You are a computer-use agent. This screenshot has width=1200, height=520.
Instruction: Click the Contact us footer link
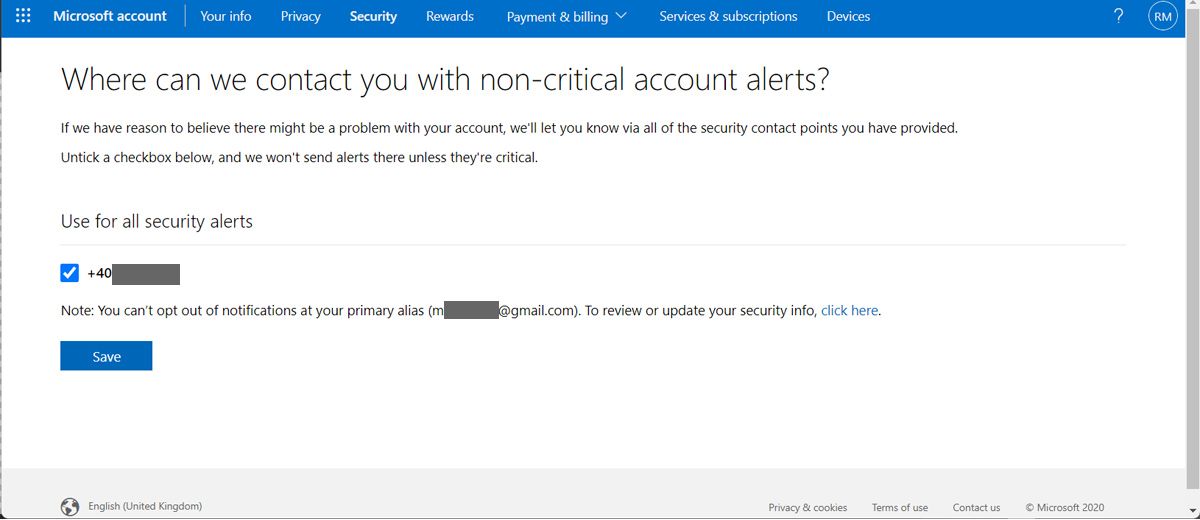[976, 507]
